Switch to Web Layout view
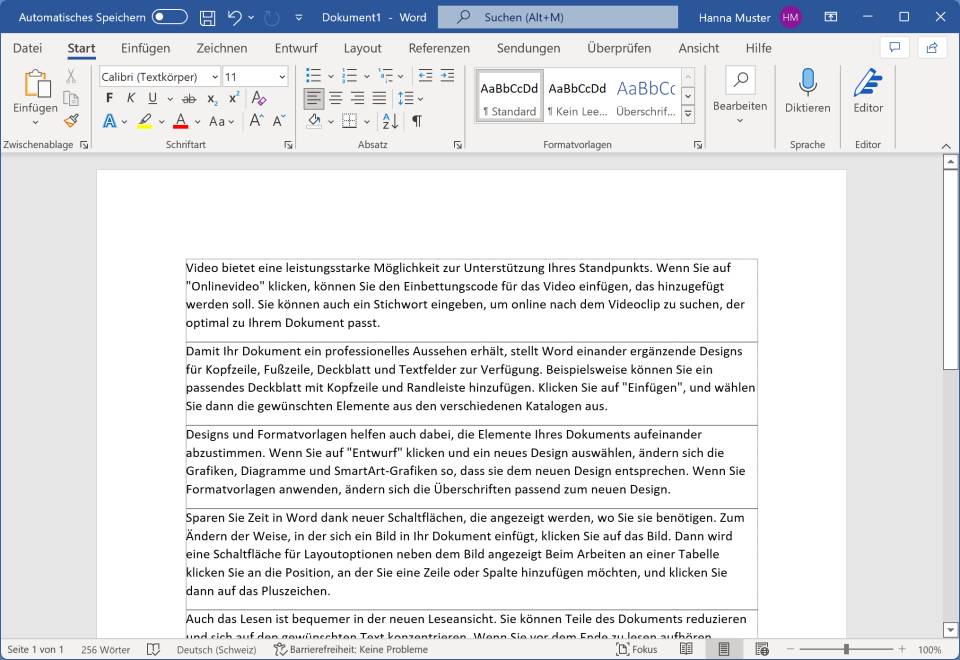Screen dimensions: 960x660 click(x=762, y=649)
